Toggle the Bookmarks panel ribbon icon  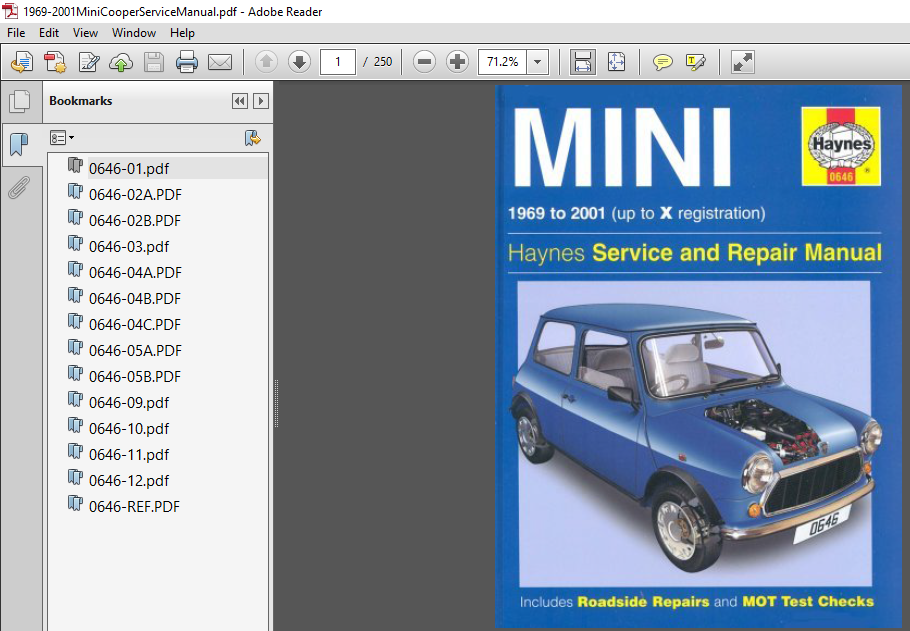[19, 144]
